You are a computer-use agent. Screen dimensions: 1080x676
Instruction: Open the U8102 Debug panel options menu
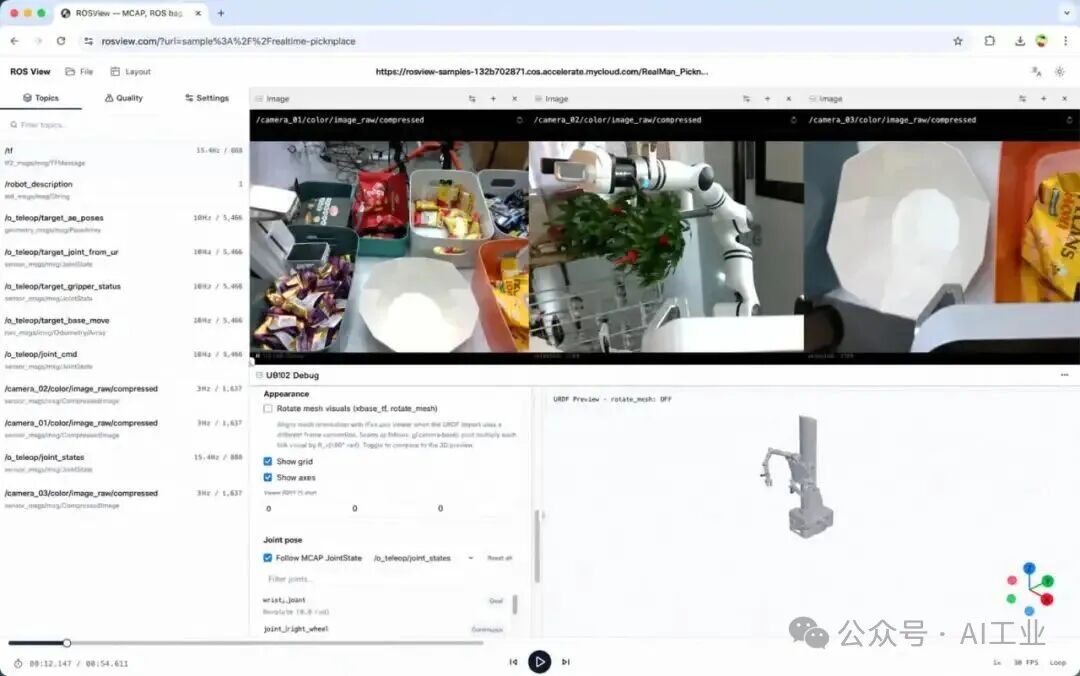pyautogui.click(x=1064, y=375)
